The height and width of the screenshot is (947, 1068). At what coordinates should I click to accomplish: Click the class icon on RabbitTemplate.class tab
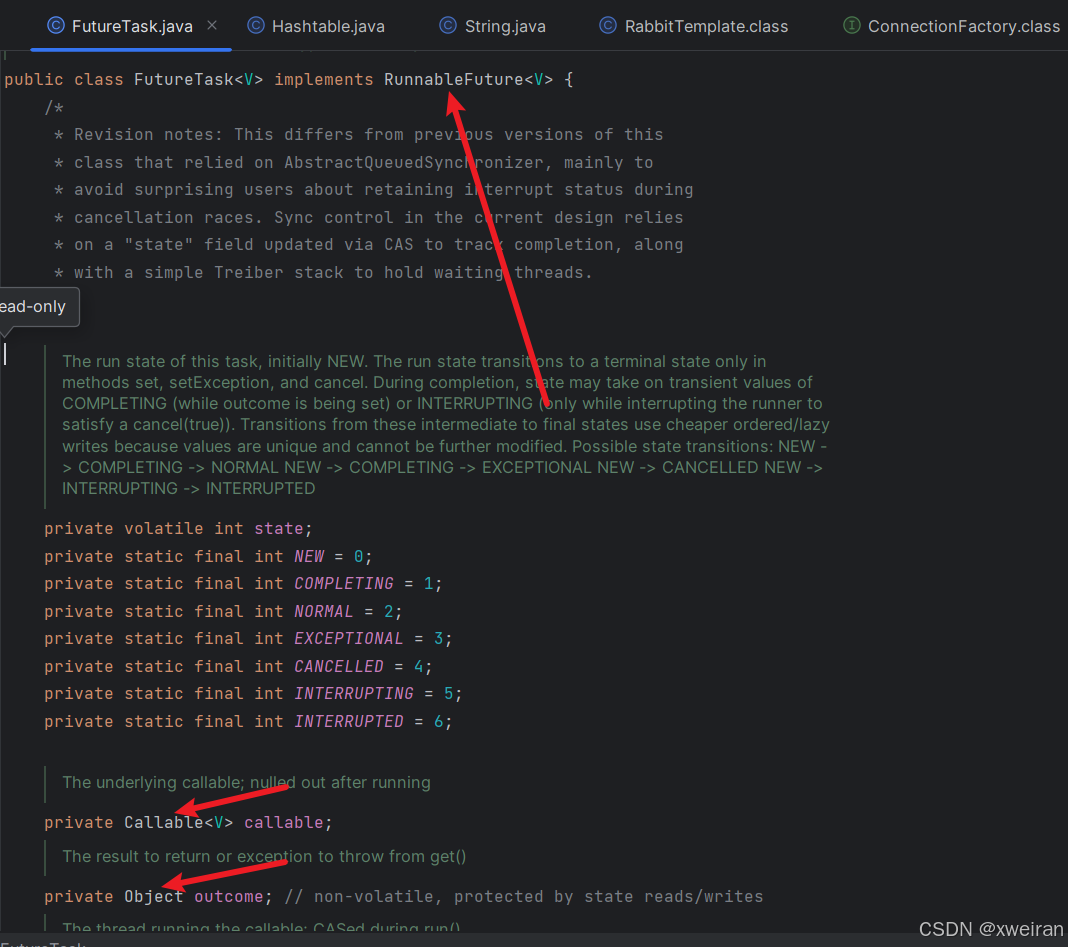[x=608, y=27]
